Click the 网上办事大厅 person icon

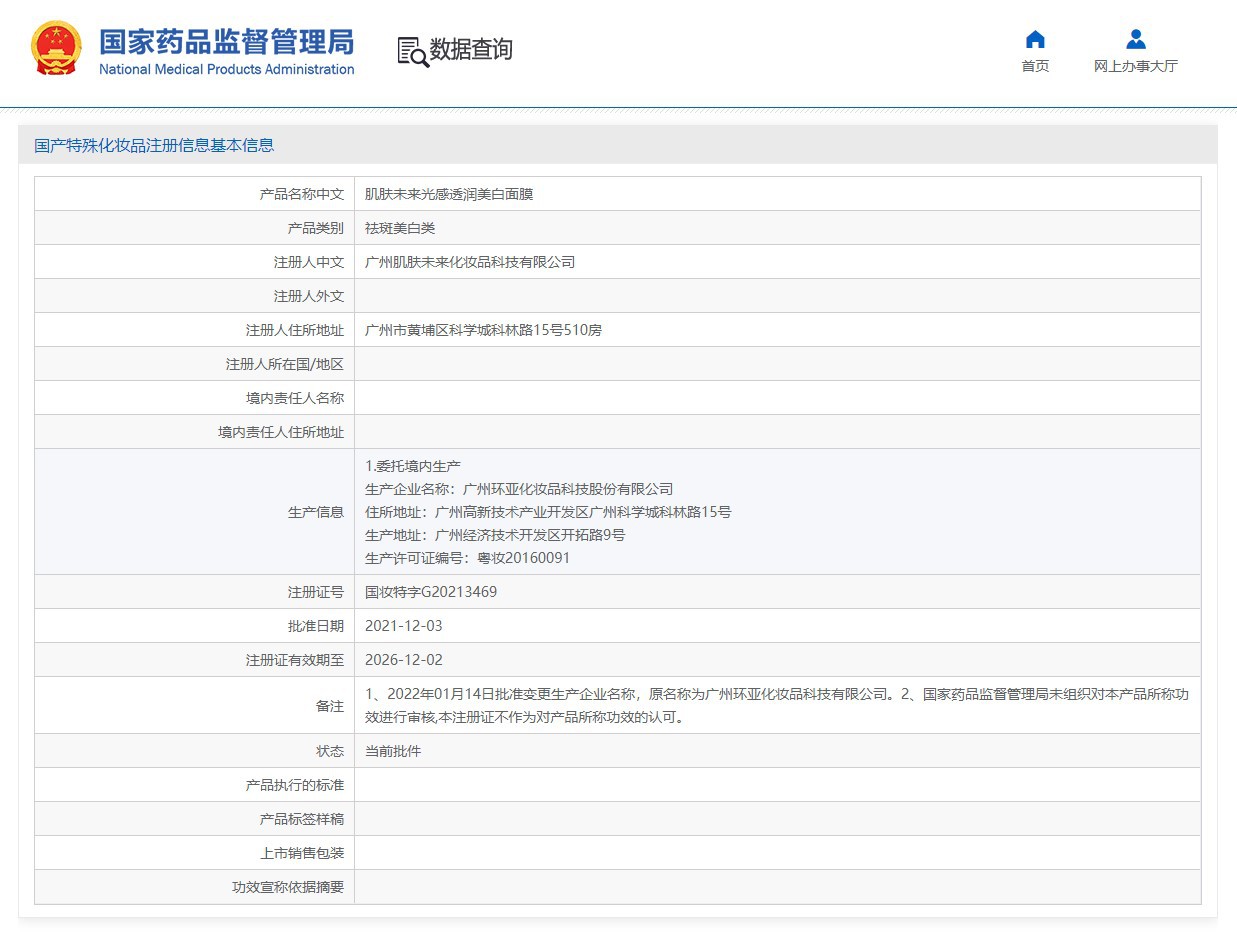(1135, 39)
